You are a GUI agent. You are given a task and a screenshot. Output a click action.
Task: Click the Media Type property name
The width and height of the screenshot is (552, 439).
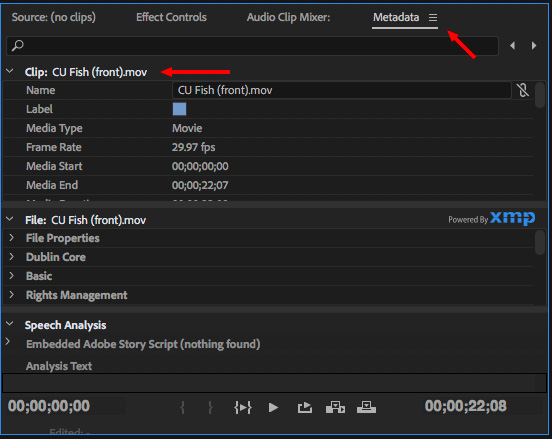point(54,128)
